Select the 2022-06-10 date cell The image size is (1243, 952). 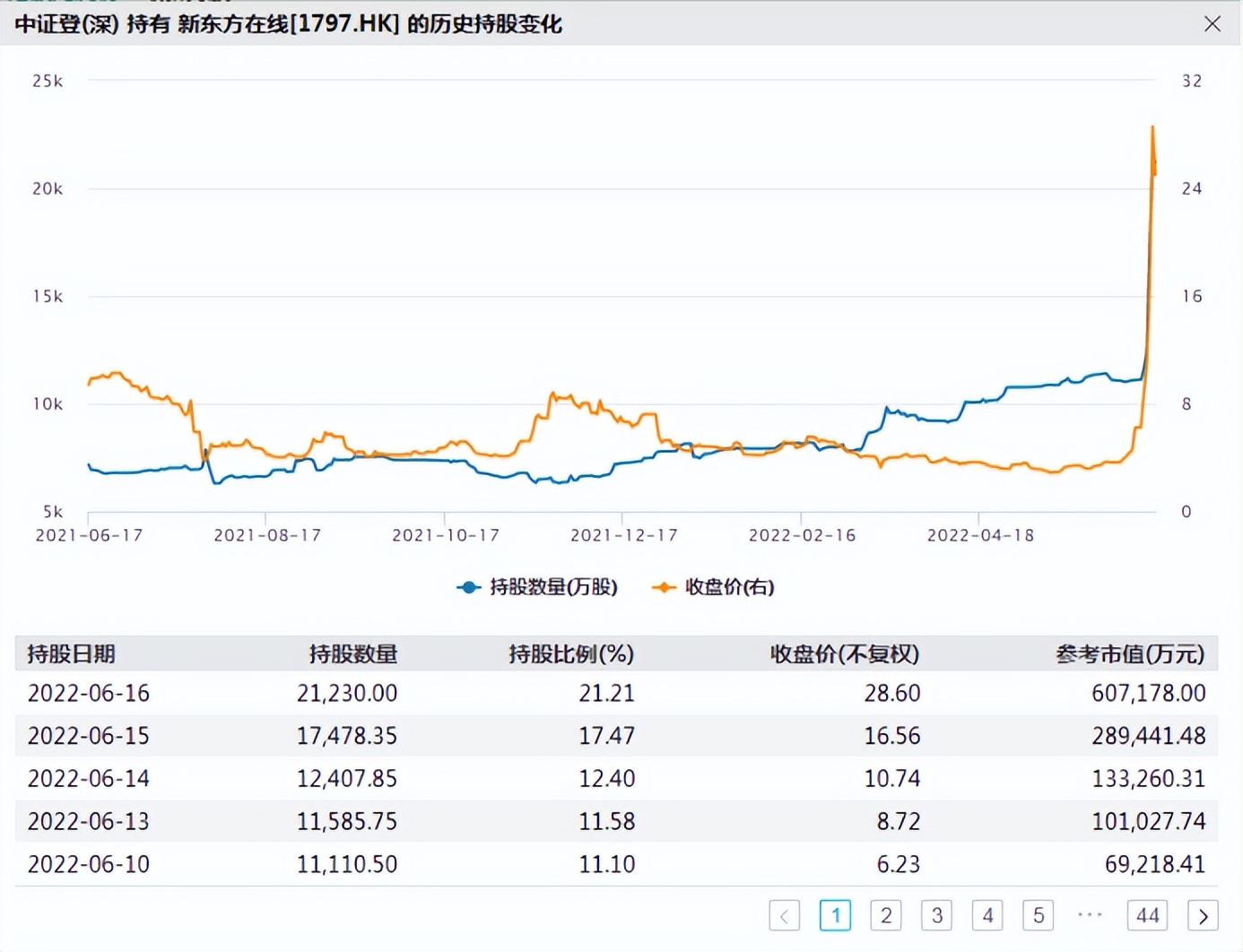click(89, 864)
